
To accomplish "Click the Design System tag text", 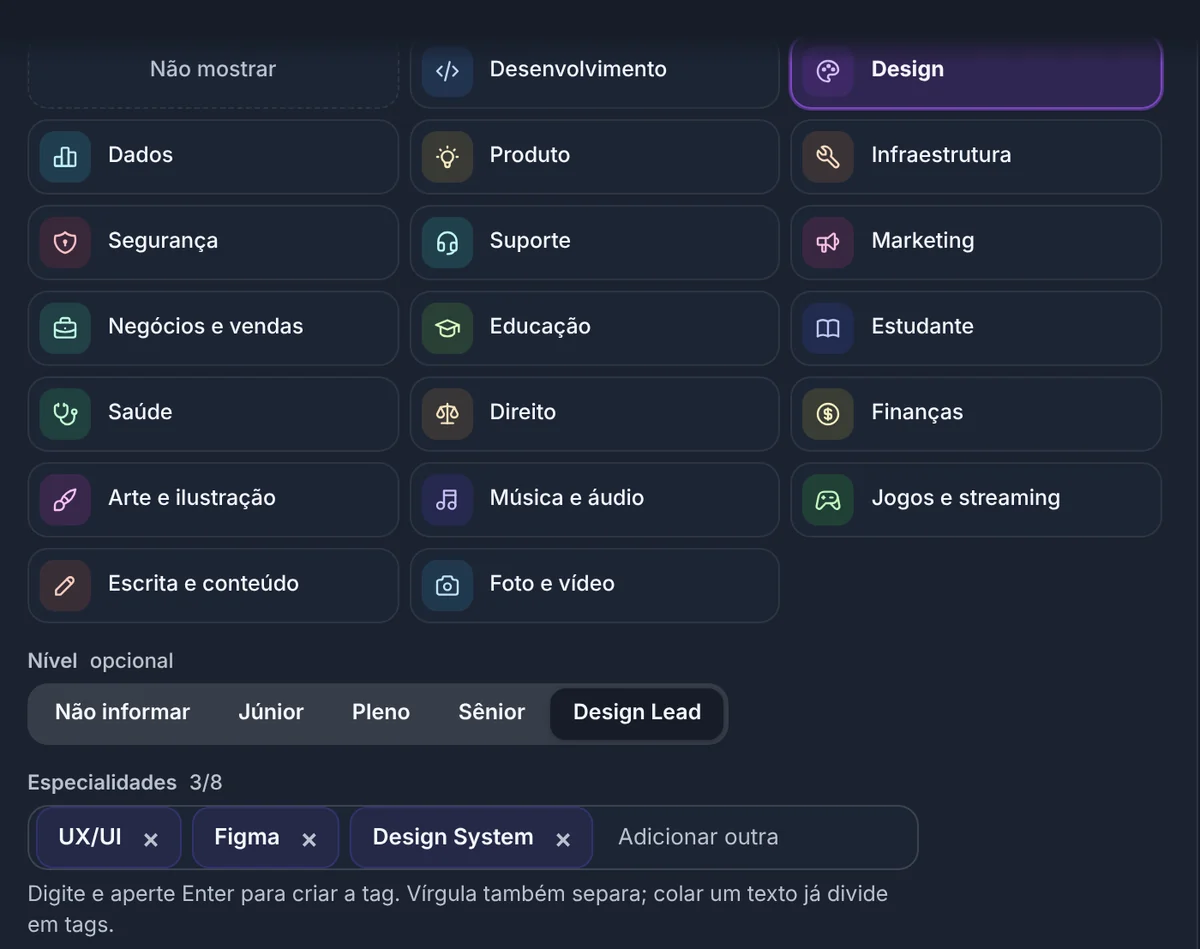I will [x=453, y=838].
